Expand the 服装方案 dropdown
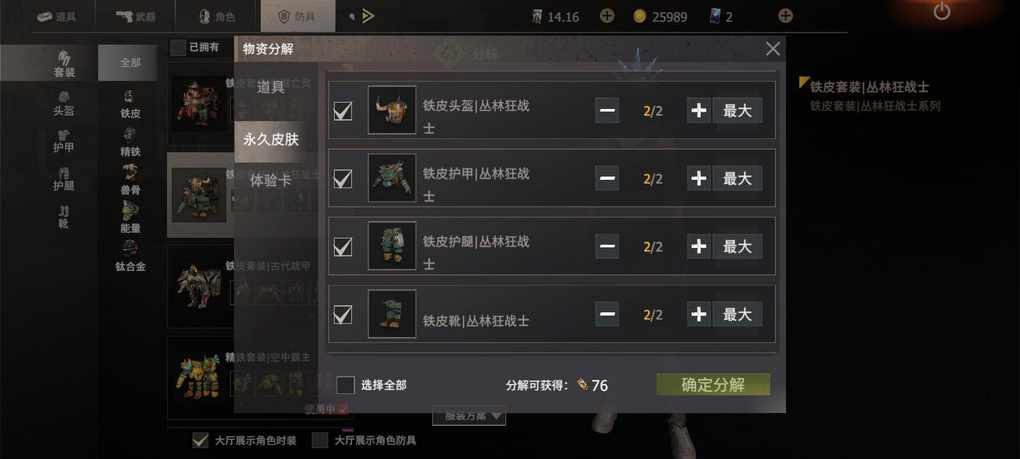 (x=469, y=415)
